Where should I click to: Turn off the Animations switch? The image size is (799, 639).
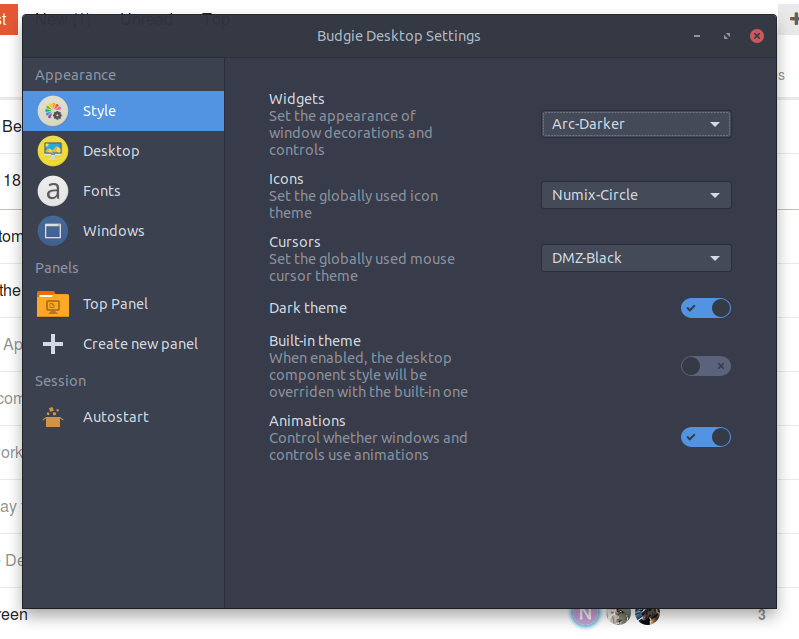tap(706, 437)
